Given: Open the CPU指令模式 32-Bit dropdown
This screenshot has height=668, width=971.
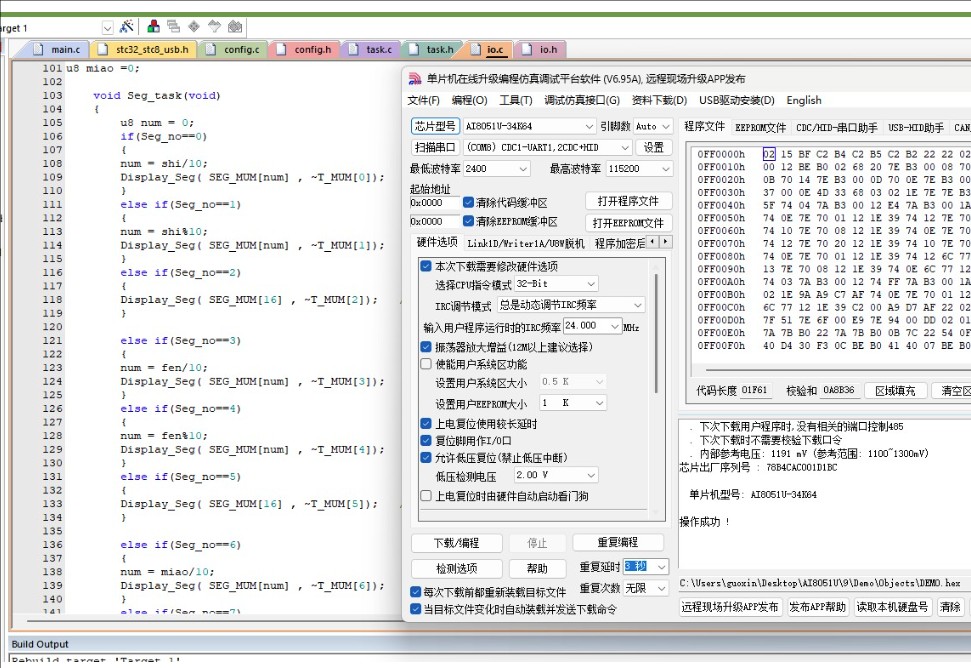Looking at the screenshot, I should [x=556, y=284].
